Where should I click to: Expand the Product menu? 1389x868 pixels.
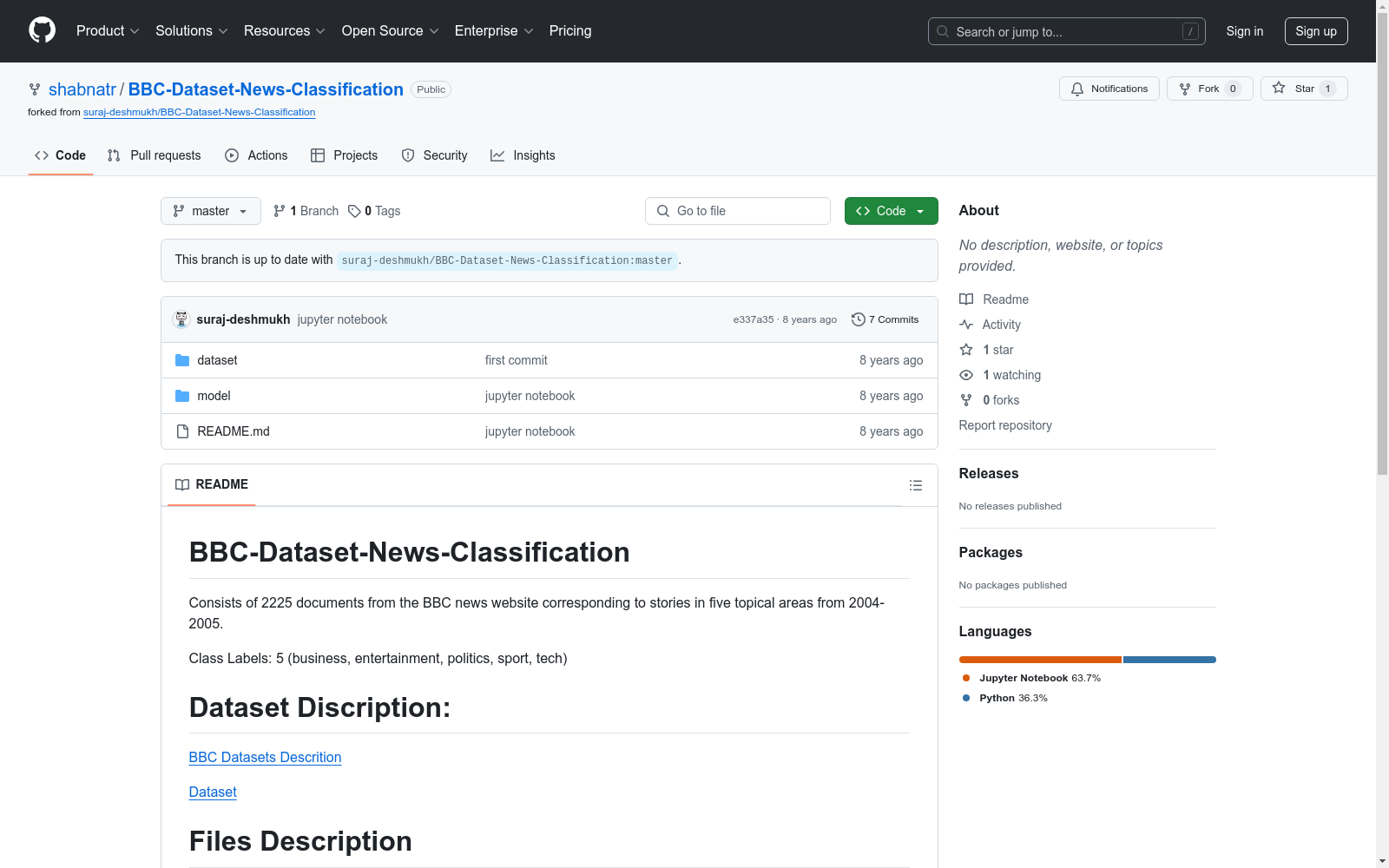108,31
